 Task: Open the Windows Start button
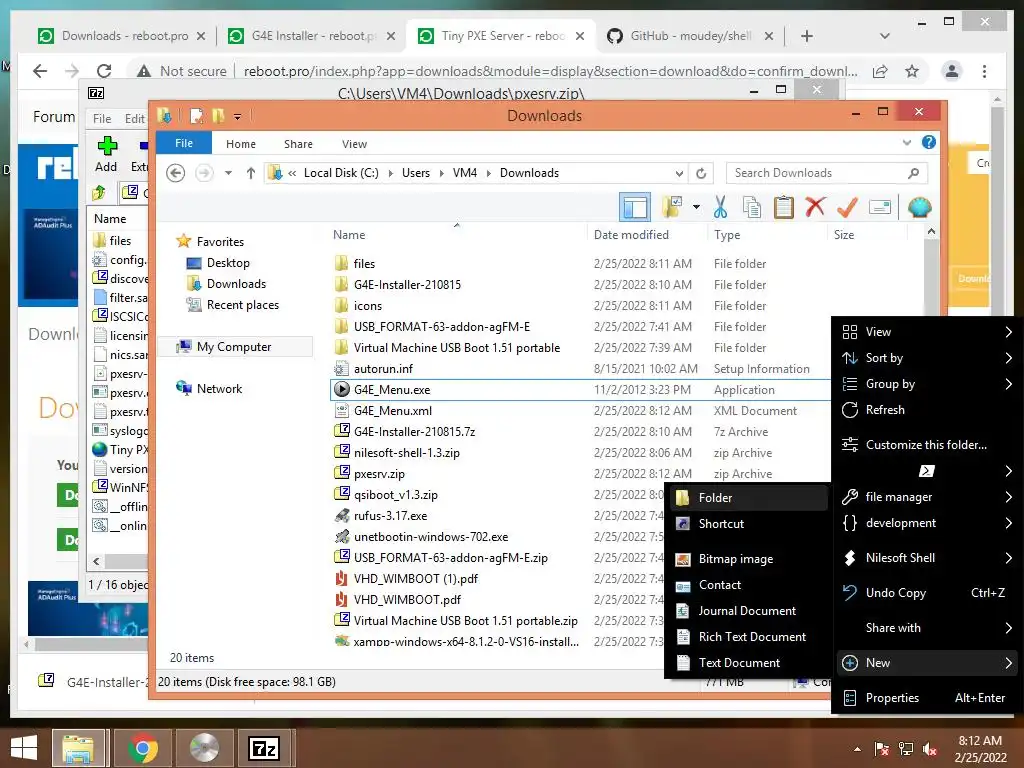pos(24,748)
